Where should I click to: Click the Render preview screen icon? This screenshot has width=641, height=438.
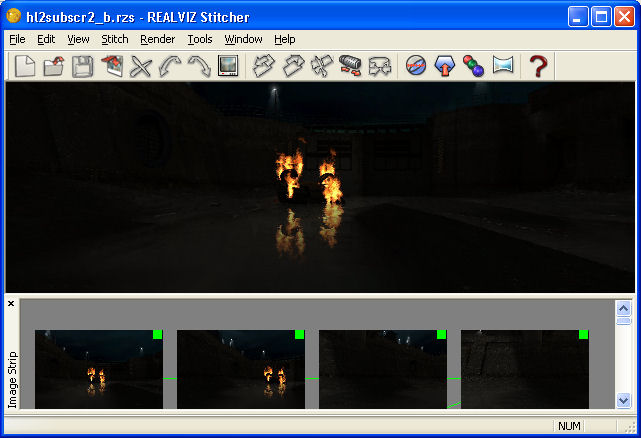point(228,66)
